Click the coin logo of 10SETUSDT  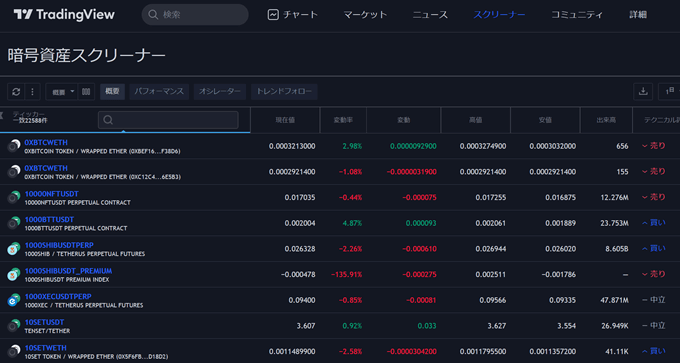(14, 325)
